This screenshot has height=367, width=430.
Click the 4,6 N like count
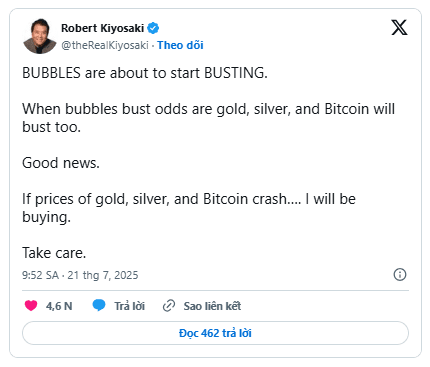[59, 306]
